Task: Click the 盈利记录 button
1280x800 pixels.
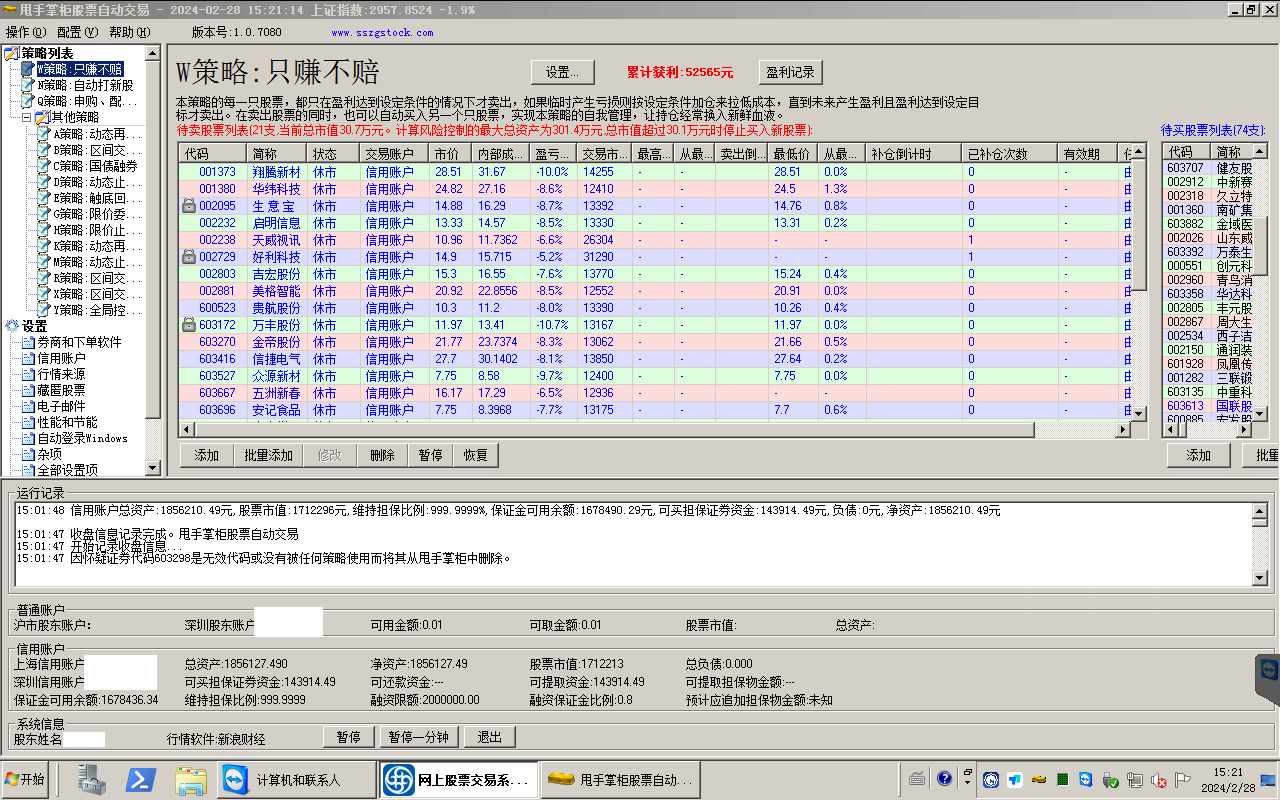Action: [x=790, y=72]
